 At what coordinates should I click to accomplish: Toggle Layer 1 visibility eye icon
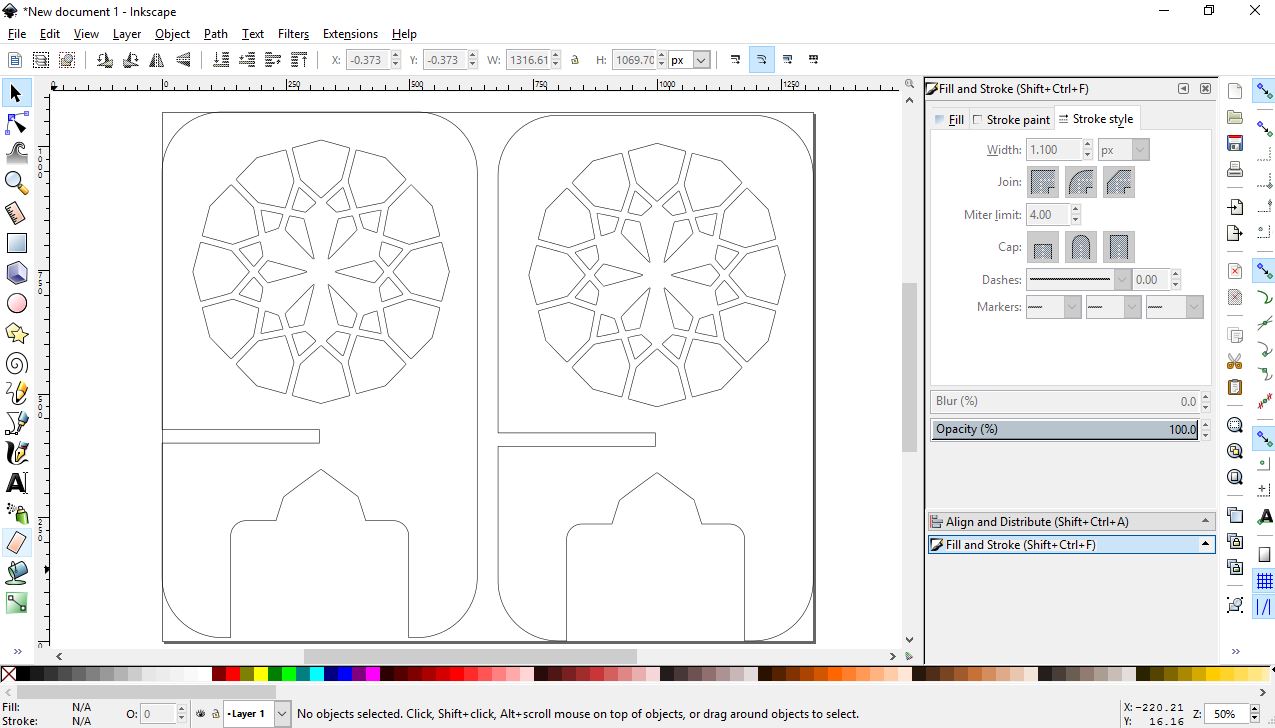201,714
